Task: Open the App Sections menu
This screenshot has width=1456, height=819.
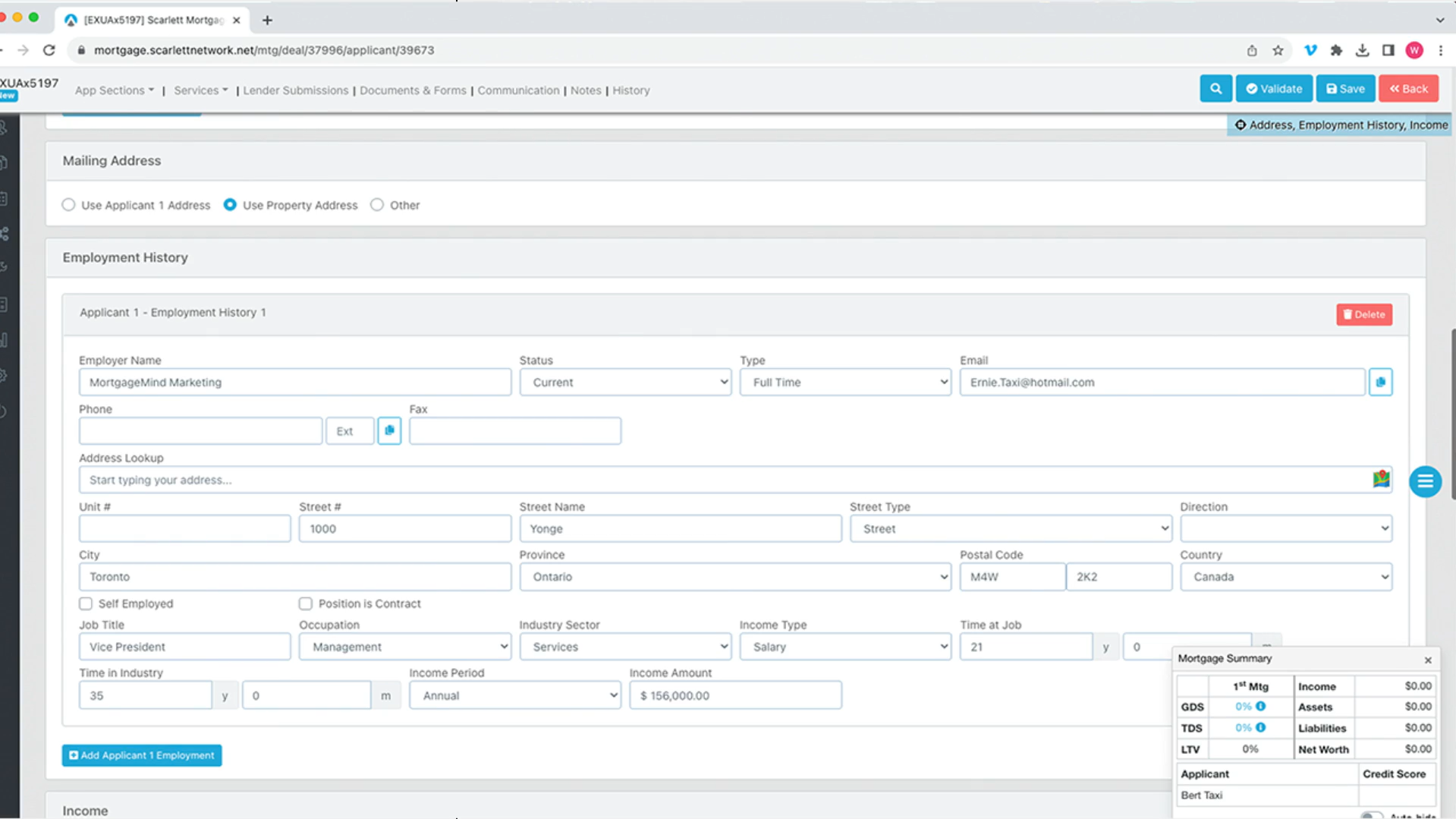Action: [x=114, y=90]
